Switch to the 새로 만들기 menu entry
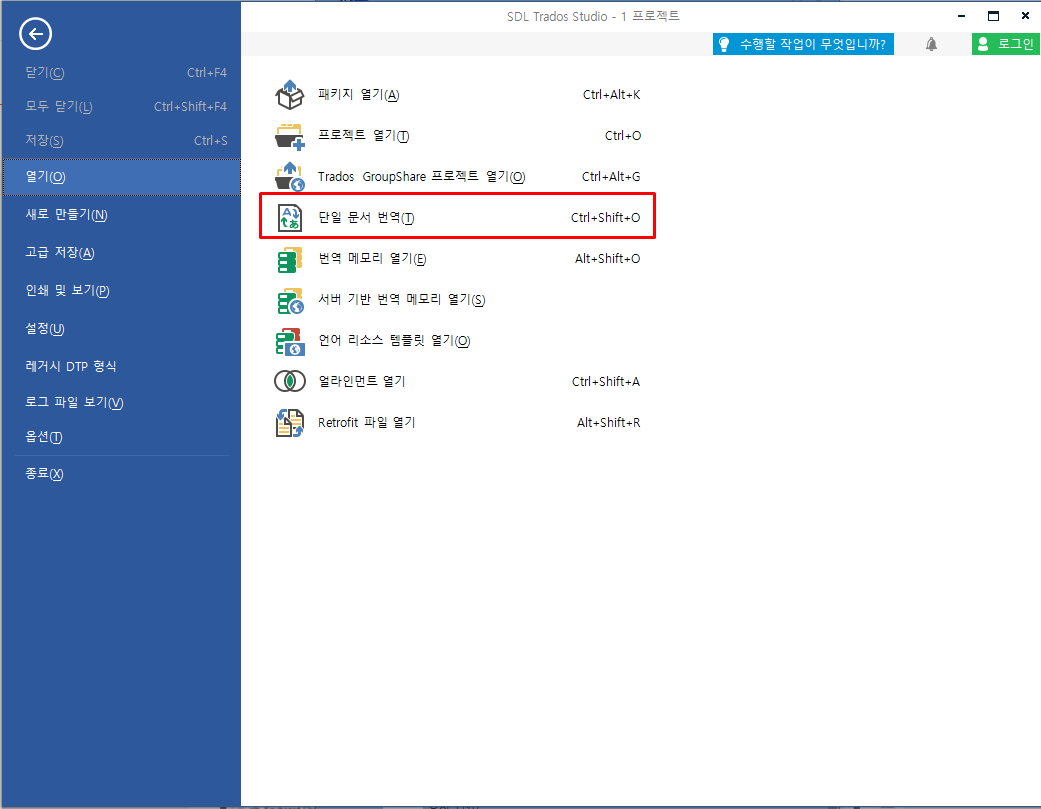 coord(60,216)
